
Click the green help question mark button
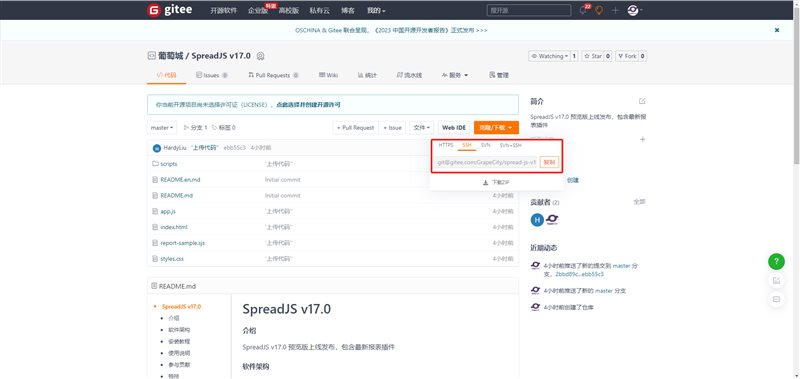[x=776, y=262]
